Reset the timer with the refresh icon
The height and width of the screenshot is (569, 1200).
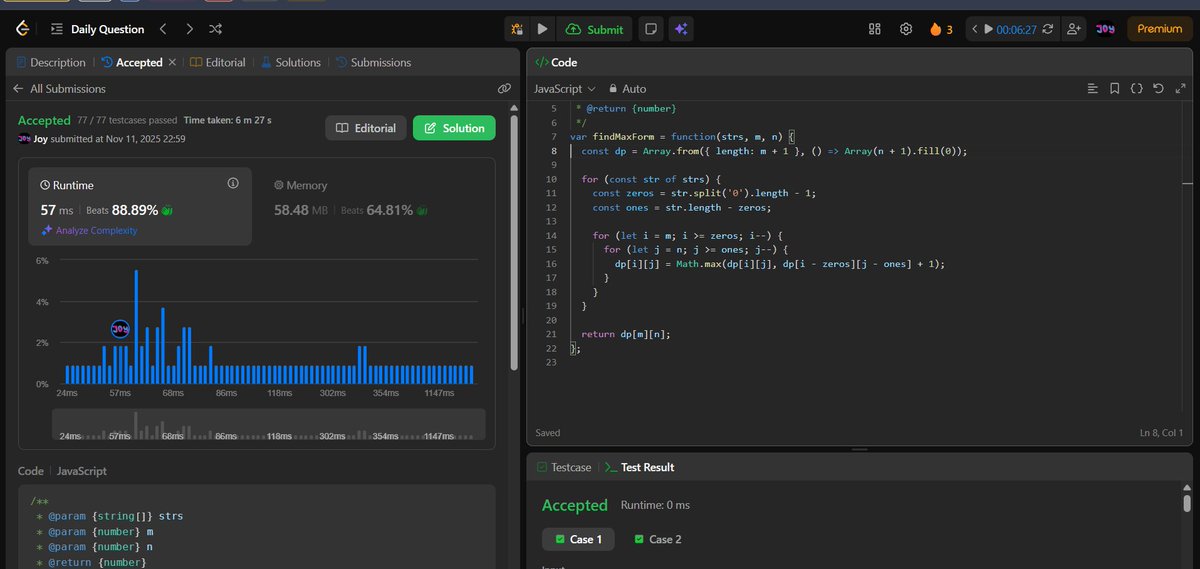[1048, 29]
